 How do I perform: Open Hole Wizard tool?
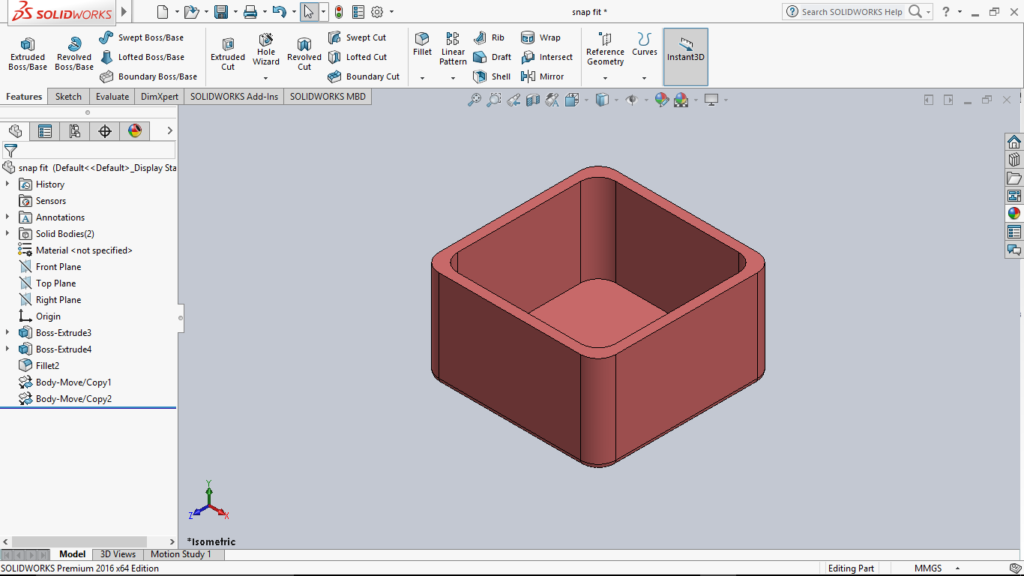(x=266, y=49)
